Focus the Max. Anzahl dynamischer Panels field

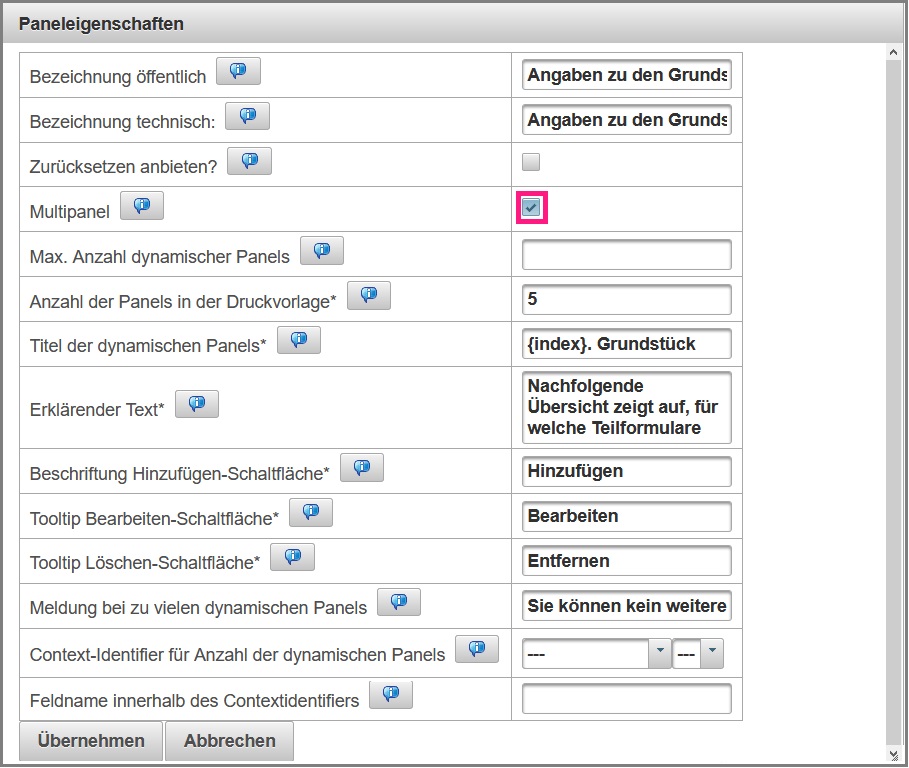[627, 254]
